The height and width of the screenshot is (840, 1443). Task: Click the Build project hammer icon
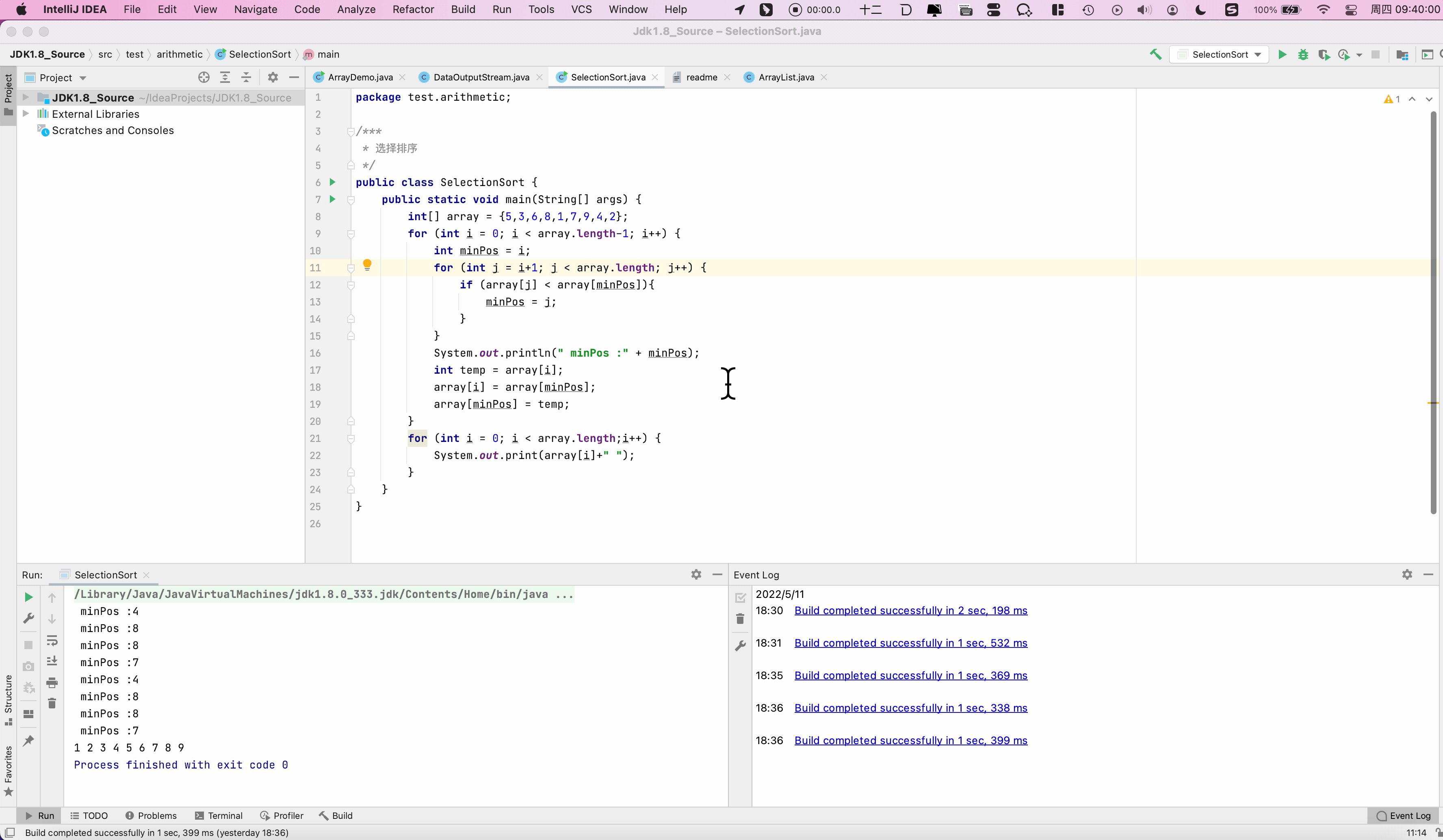tap(1155, 54)
